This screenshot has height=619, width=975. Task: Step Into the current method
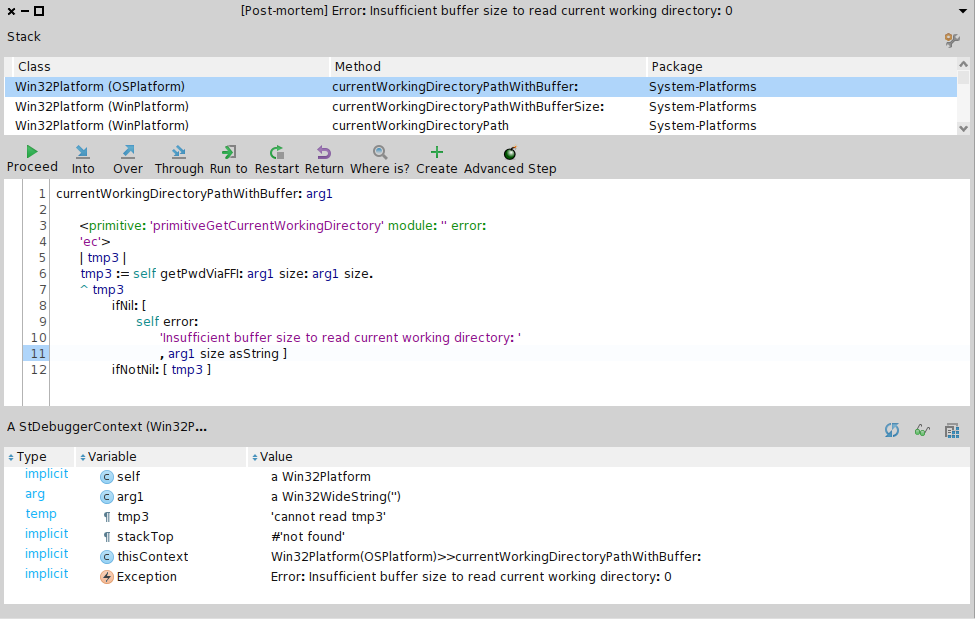pyautogui.click(x=83, y=159)
